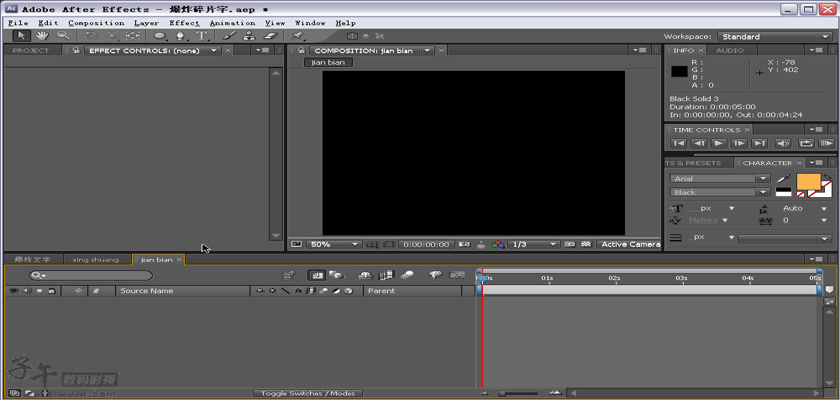Toggle the transparency grid checkerboard icon
Screen dimensions: 840x400
coord(587,244)
